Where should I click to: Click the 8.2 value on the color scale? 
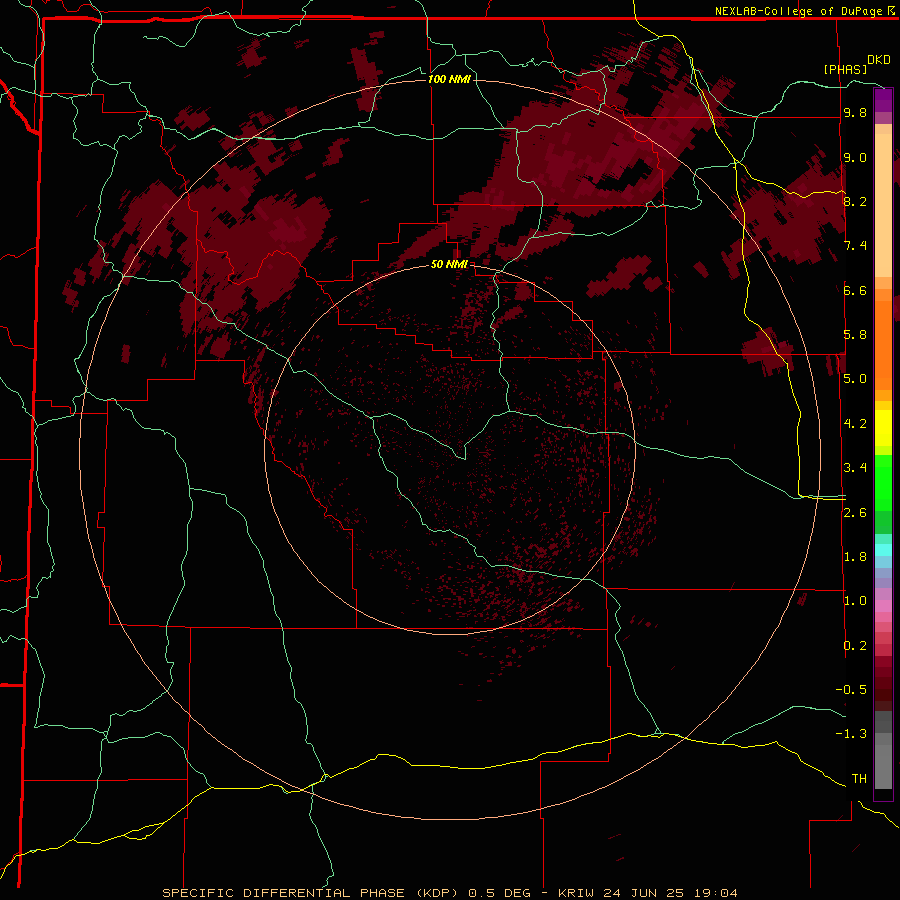[855, 201]
